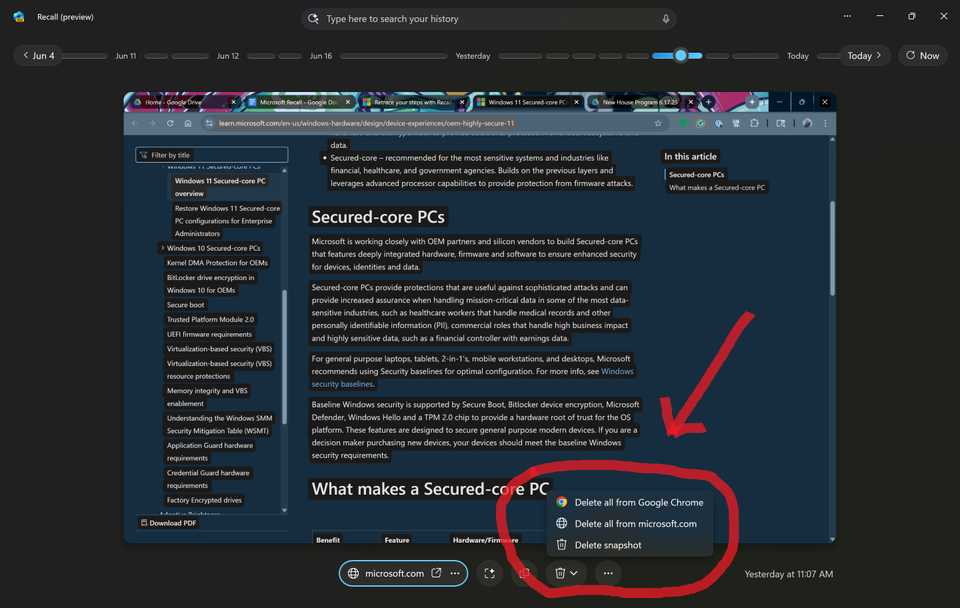This screenshot has height=608, width=960.
Task: Click the trash delete icon
Action: tap(559, 573)
